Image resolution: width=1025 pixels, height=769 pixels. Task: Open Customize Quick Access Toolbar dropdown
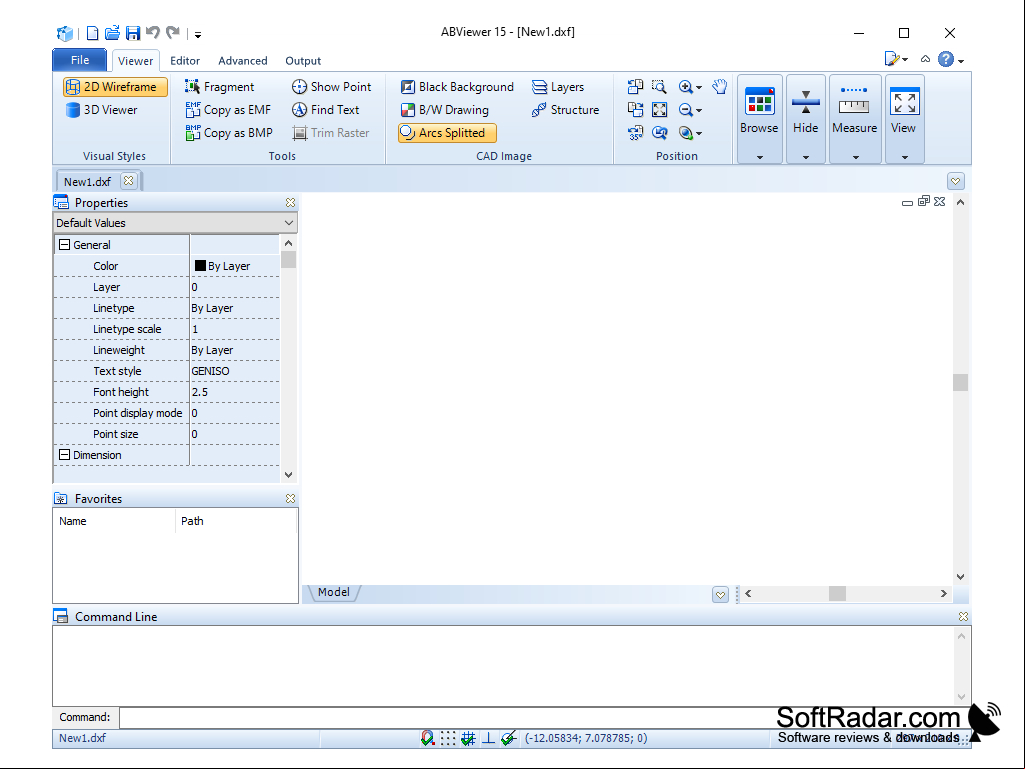coord(197,34)
